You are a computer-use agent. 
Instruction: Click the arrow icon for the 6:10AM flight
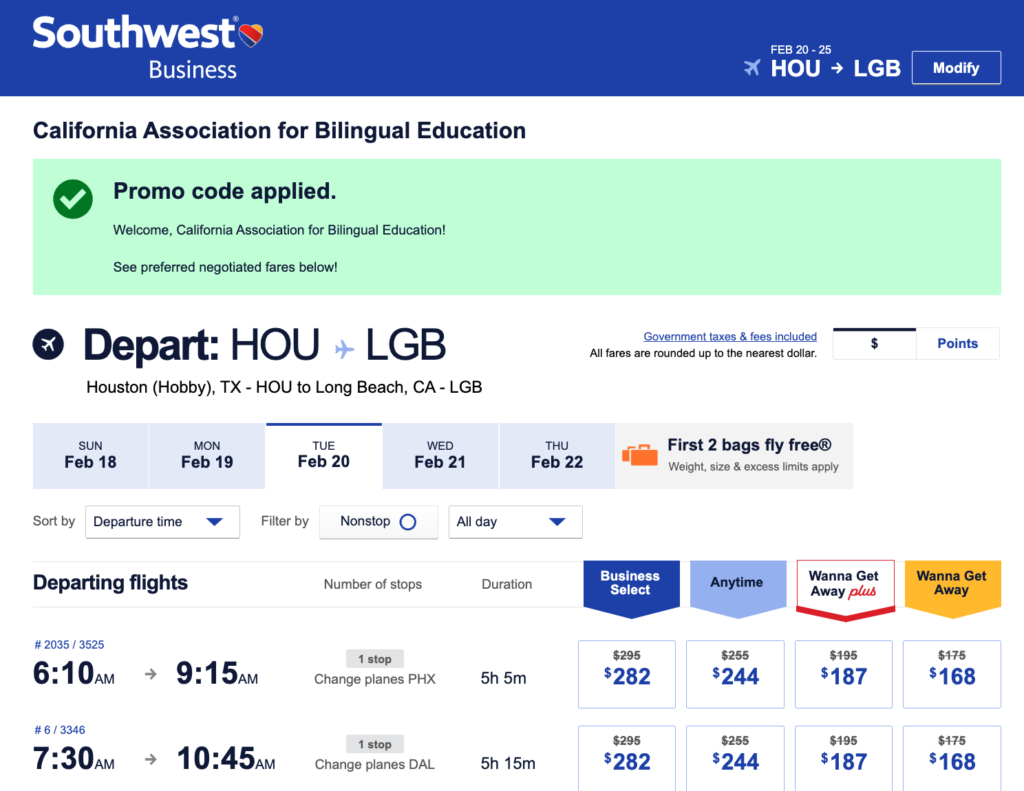click(151, 675)
